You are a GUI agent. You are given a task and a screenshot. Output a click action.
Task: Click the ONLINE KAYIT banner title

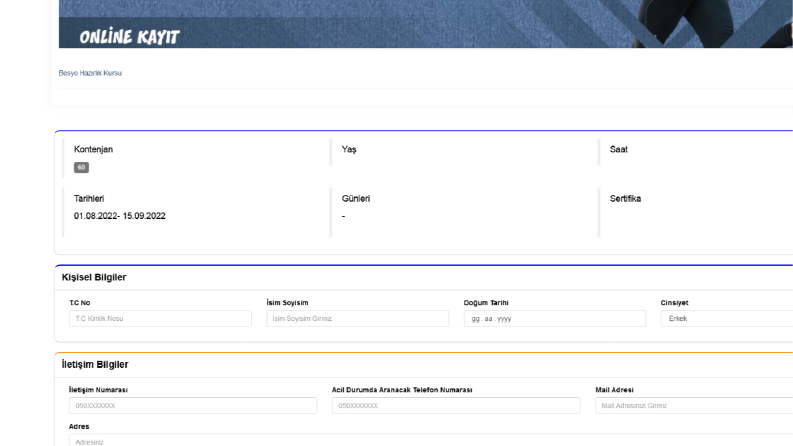(x=129, y=37)
